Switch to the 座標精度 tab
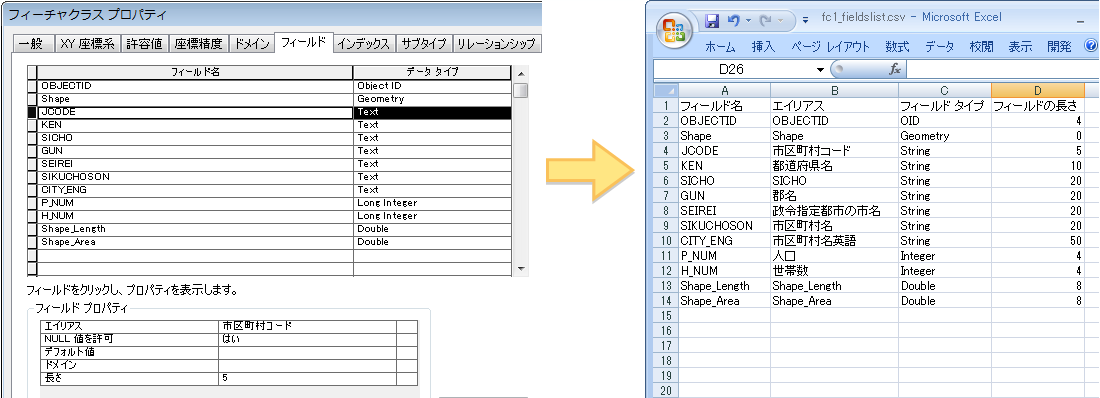 click(199, 44)
